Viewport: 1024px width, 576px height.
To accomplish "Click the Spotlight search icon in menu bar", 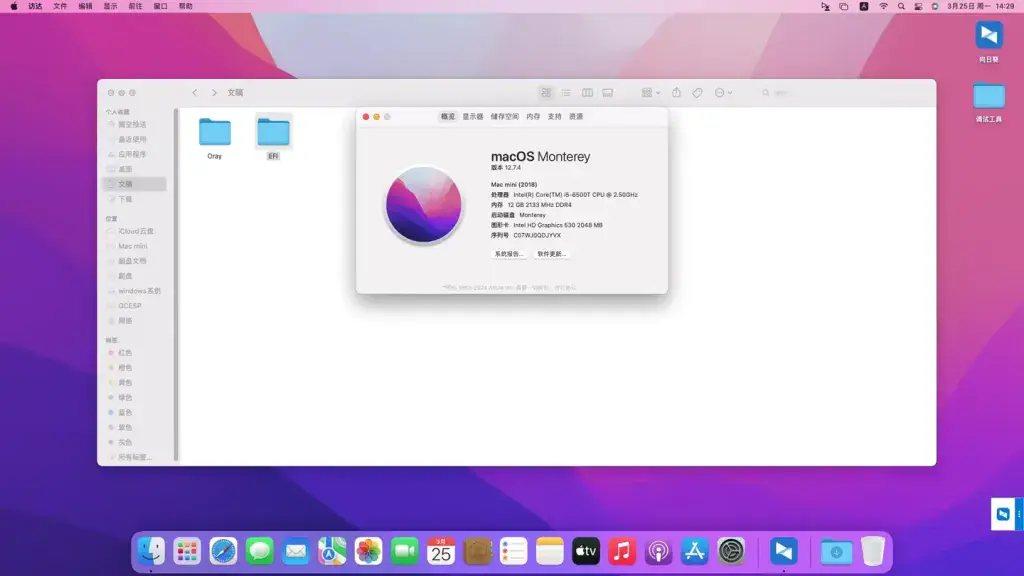I will (x=901, y=6).
